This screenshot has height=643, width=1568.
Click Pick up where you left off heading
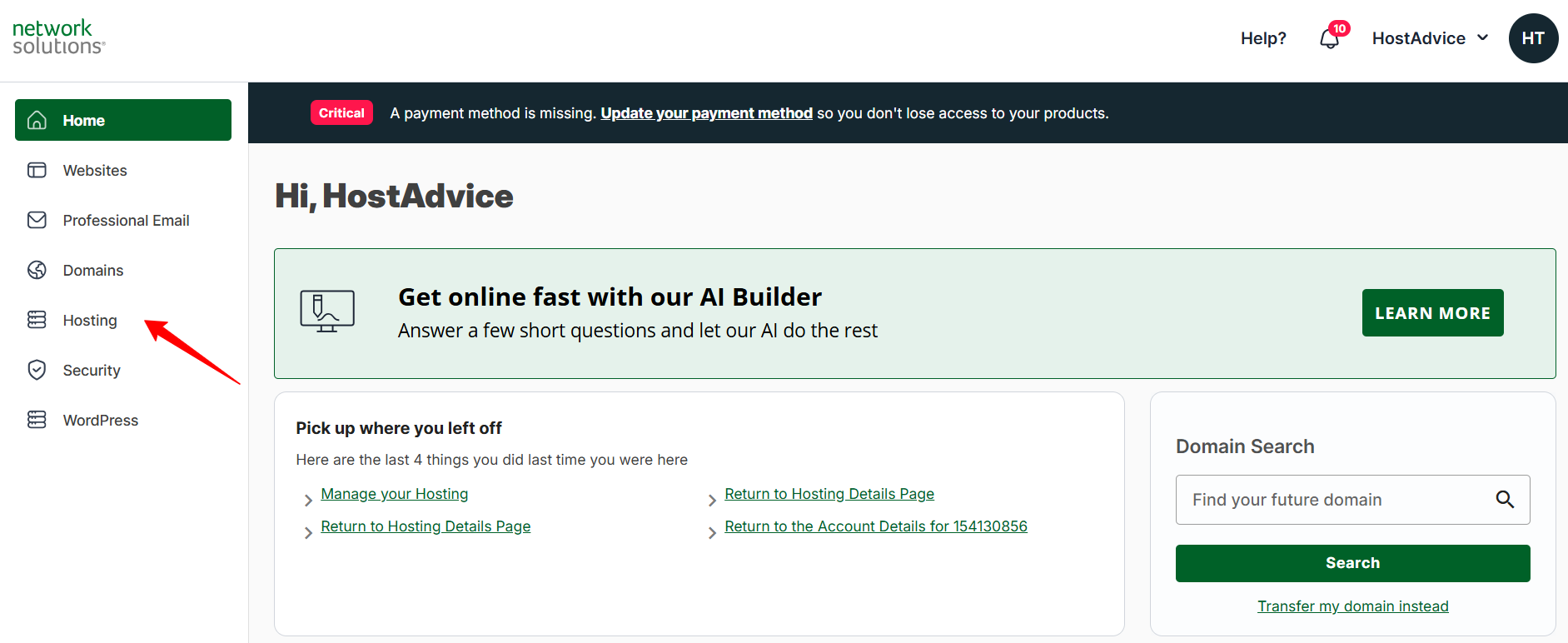(x=399, y=428)
